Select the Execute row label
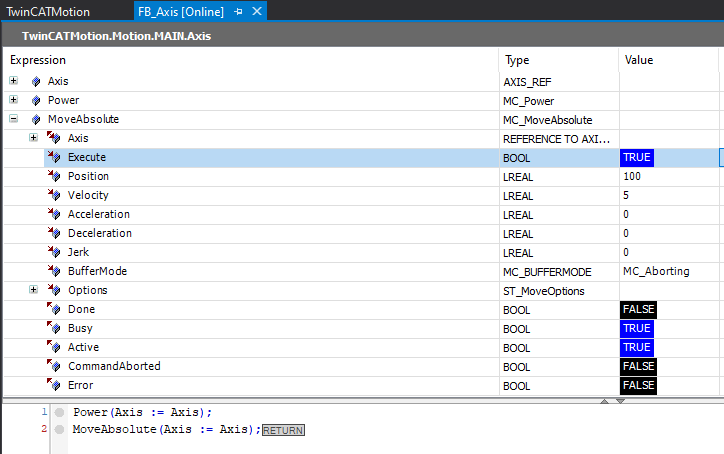The width and height of the screenshot is (724, 454). 87,157
